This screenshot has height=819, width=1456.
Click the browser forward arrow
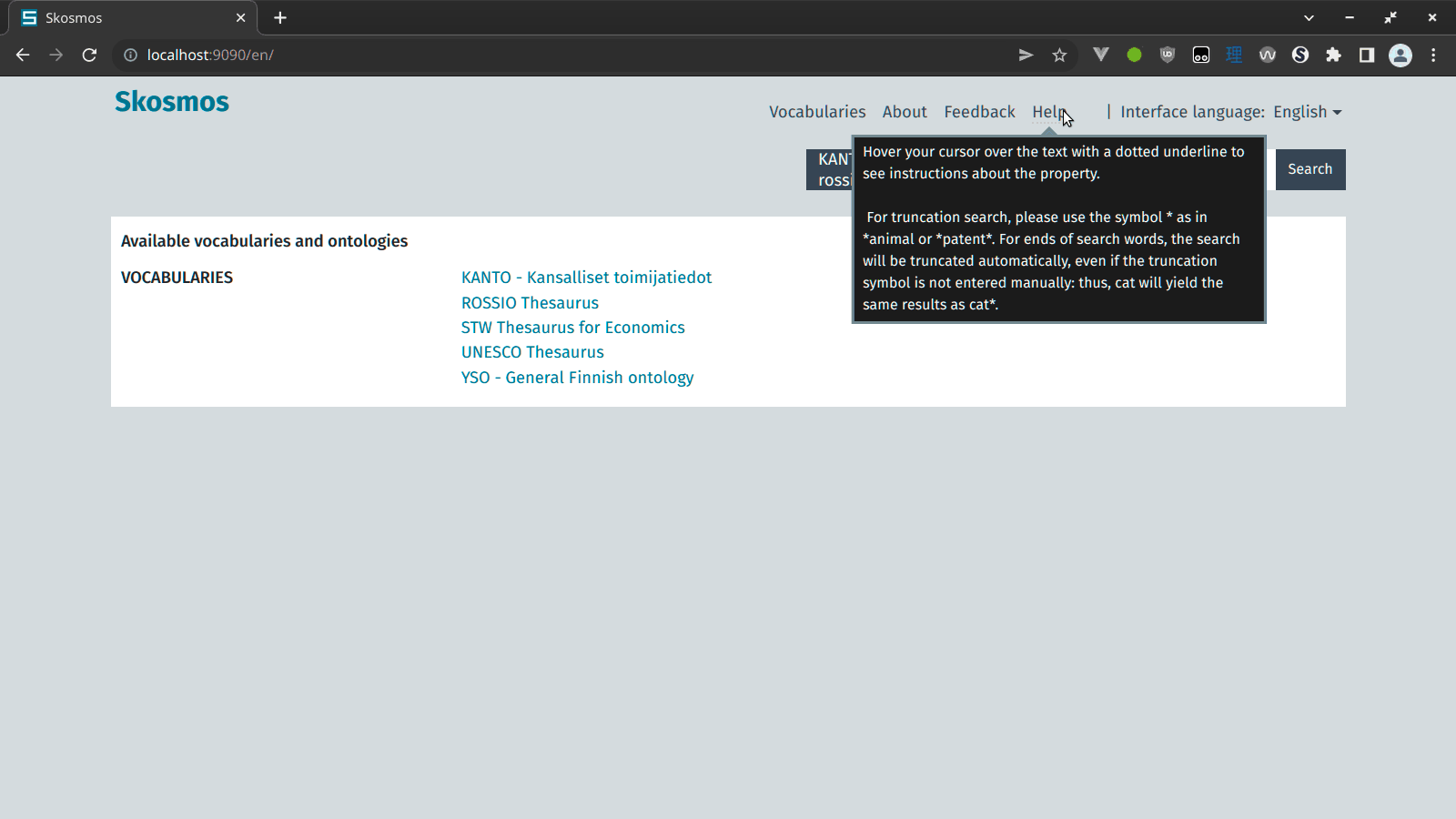(x=56, y=55)
